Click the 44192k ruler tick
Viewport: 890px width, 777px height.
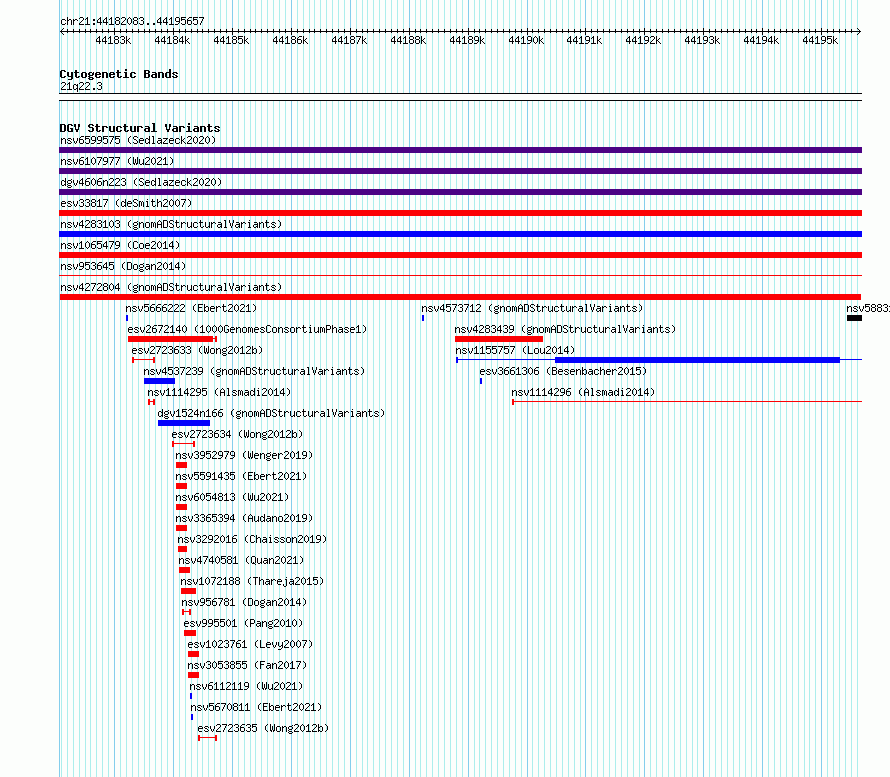click(x=643, y=40)
